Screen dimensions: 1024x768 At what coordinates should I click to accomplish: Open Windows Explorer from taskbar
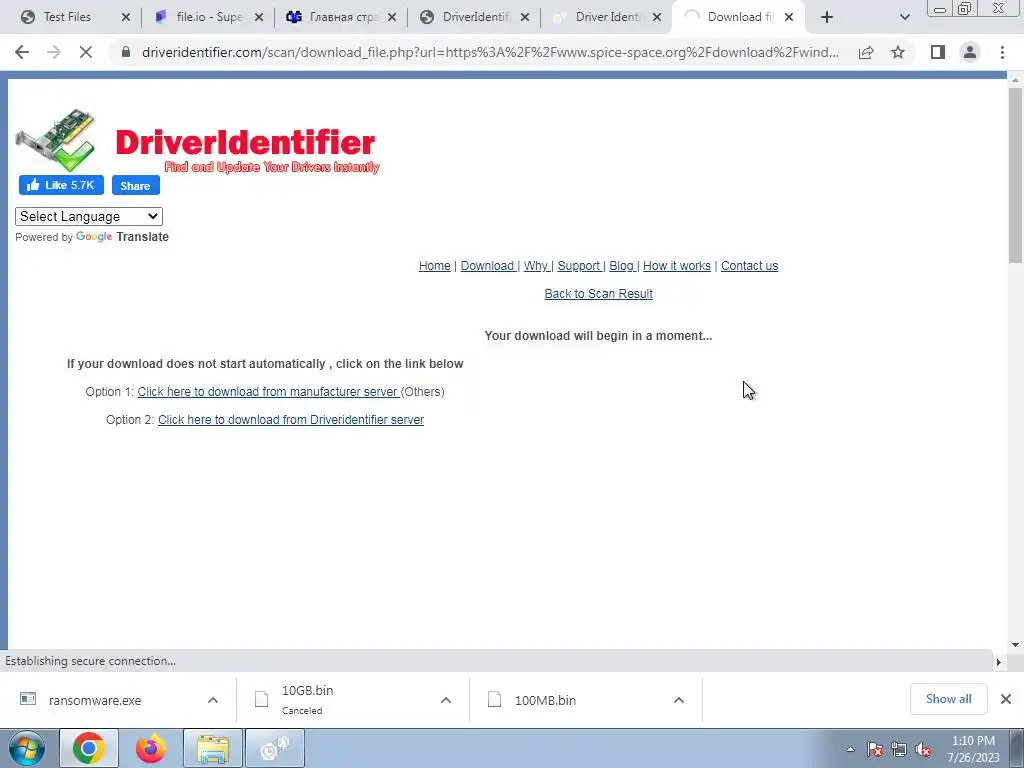(x=213, y=748)
